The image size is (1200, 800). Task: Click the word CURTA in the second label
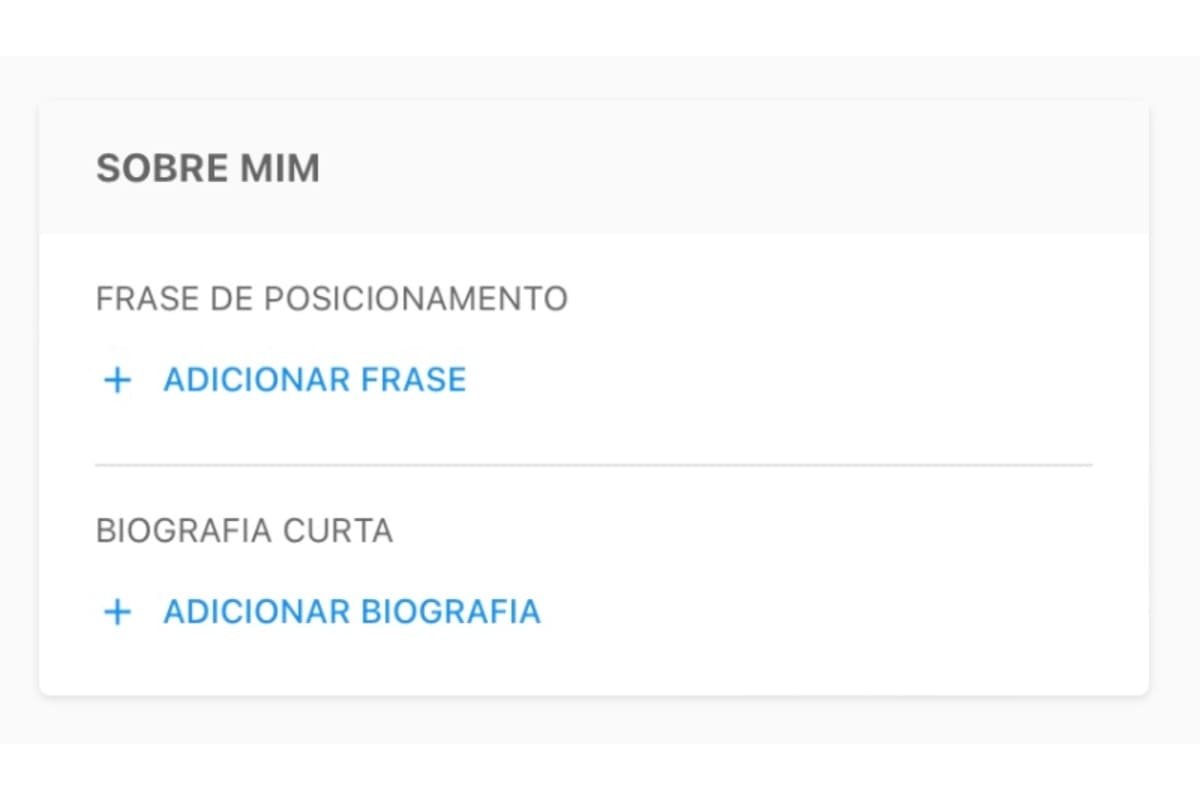[338, 531]
